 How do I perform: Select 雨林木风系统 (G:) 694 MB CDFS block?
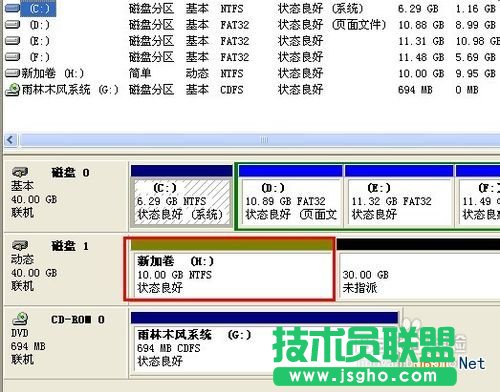coord(265,343)
